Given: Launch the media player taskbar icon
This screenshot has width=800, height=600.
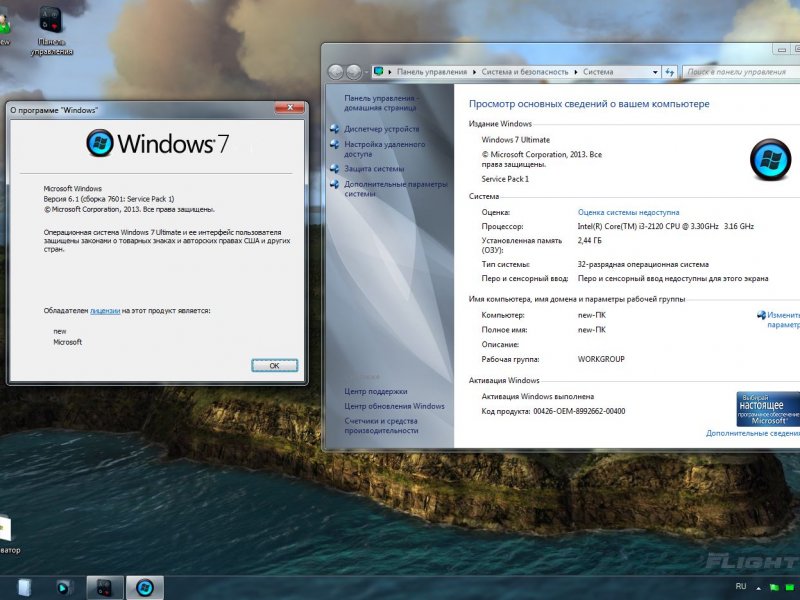Looking at the screenshot, I should [64, 588].
